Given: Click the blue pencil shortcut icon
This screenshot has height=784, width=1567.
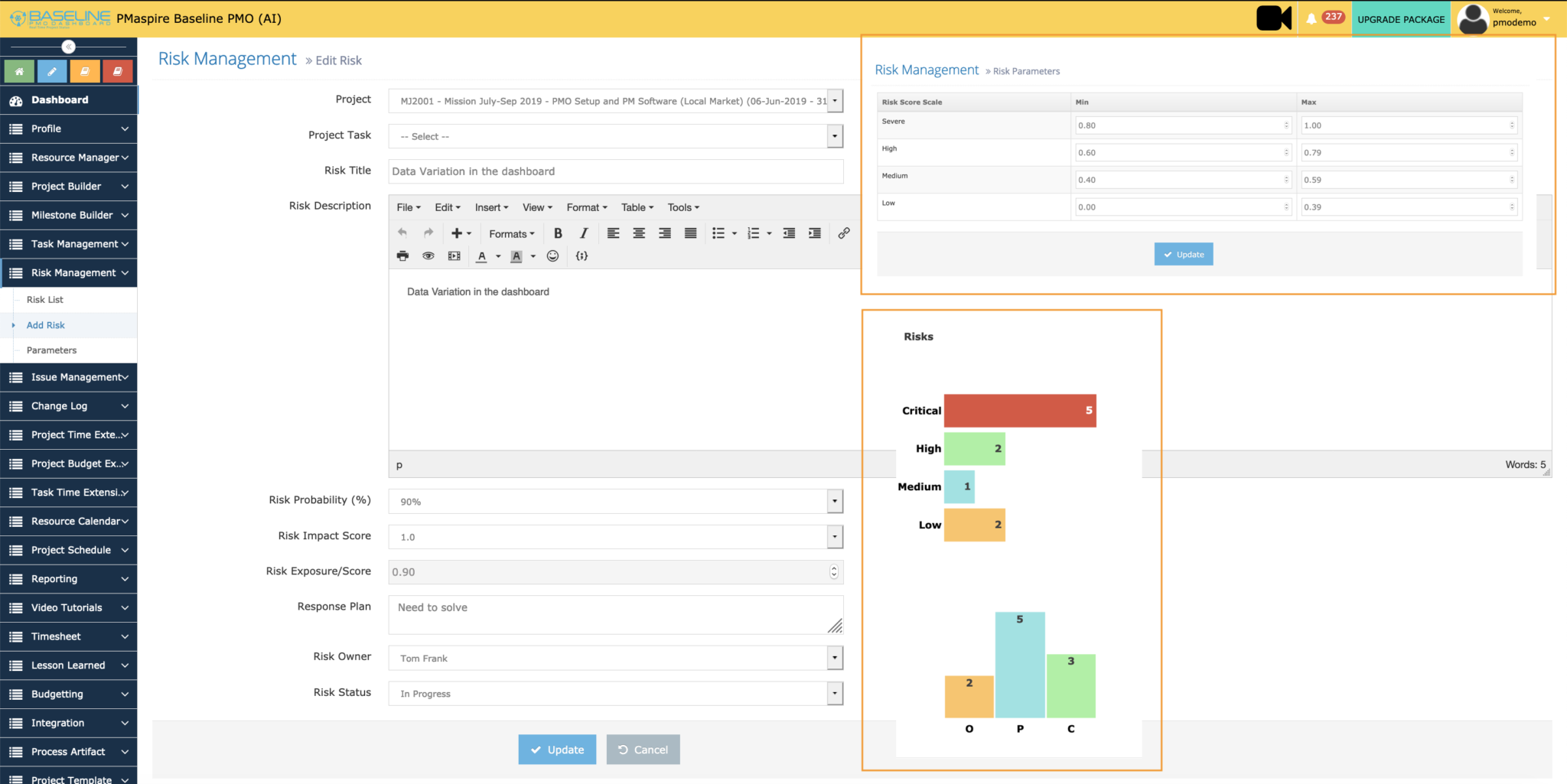Looking at the screenshot, I should [x=52, y=71].
